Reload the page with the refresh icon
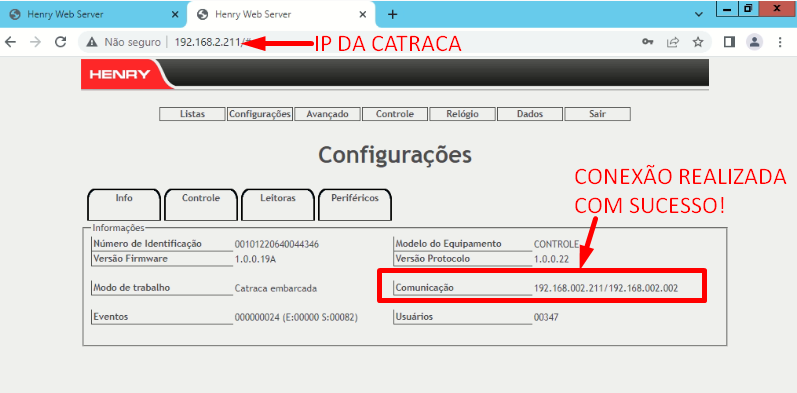Image resolution: width=797 pixels, height=393 pixels. [x=60, y=42]
